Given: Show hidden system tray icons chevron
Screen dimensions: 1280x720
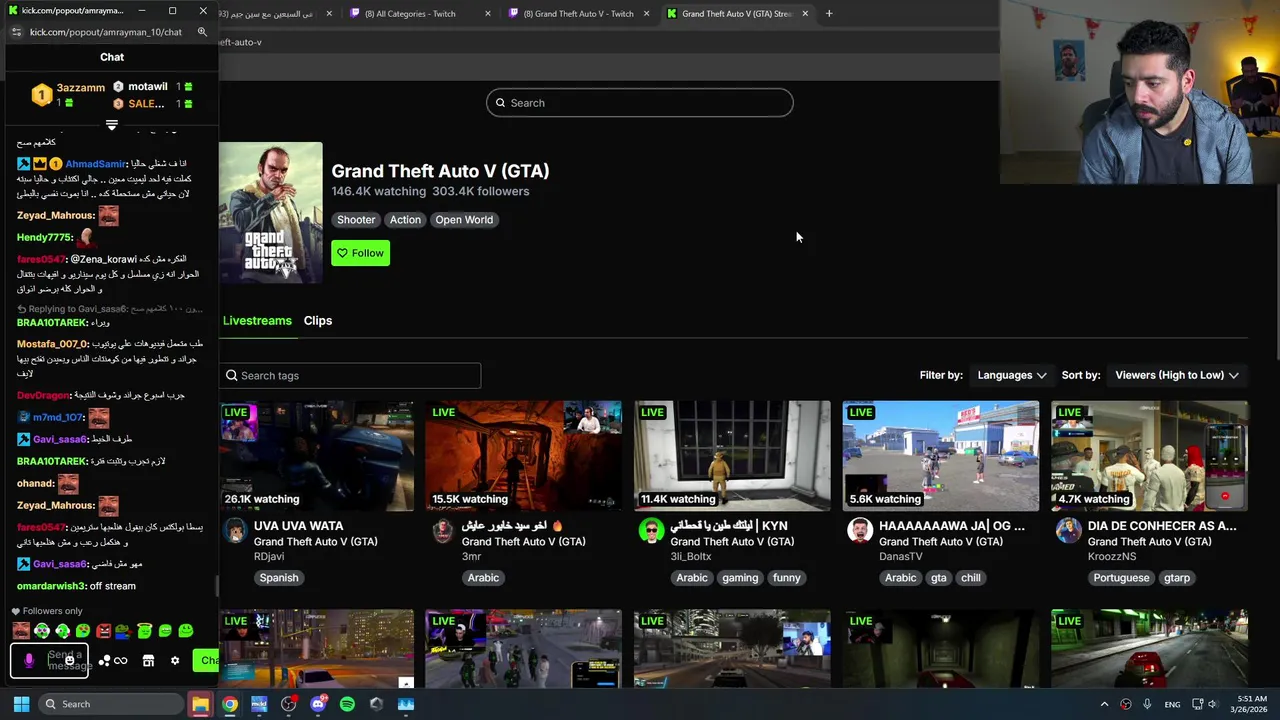Looking at the screenshot, I should click(1104, 704).
